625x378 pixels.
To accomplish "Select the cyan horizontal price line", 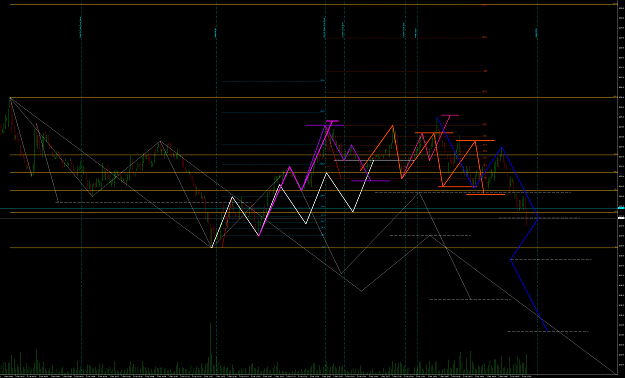I will 309,208.
